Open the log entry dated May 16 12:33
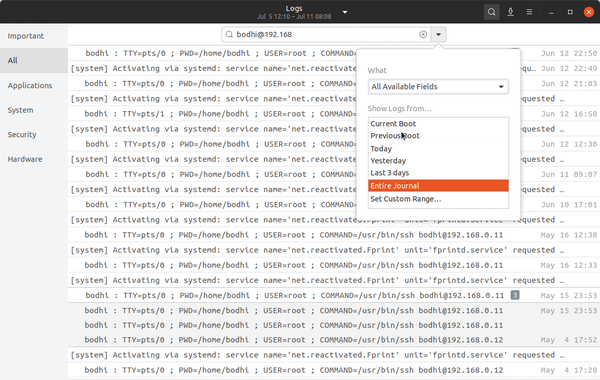Screen dimensions: 600x380 pyautogui.click(x=334, y=265)
